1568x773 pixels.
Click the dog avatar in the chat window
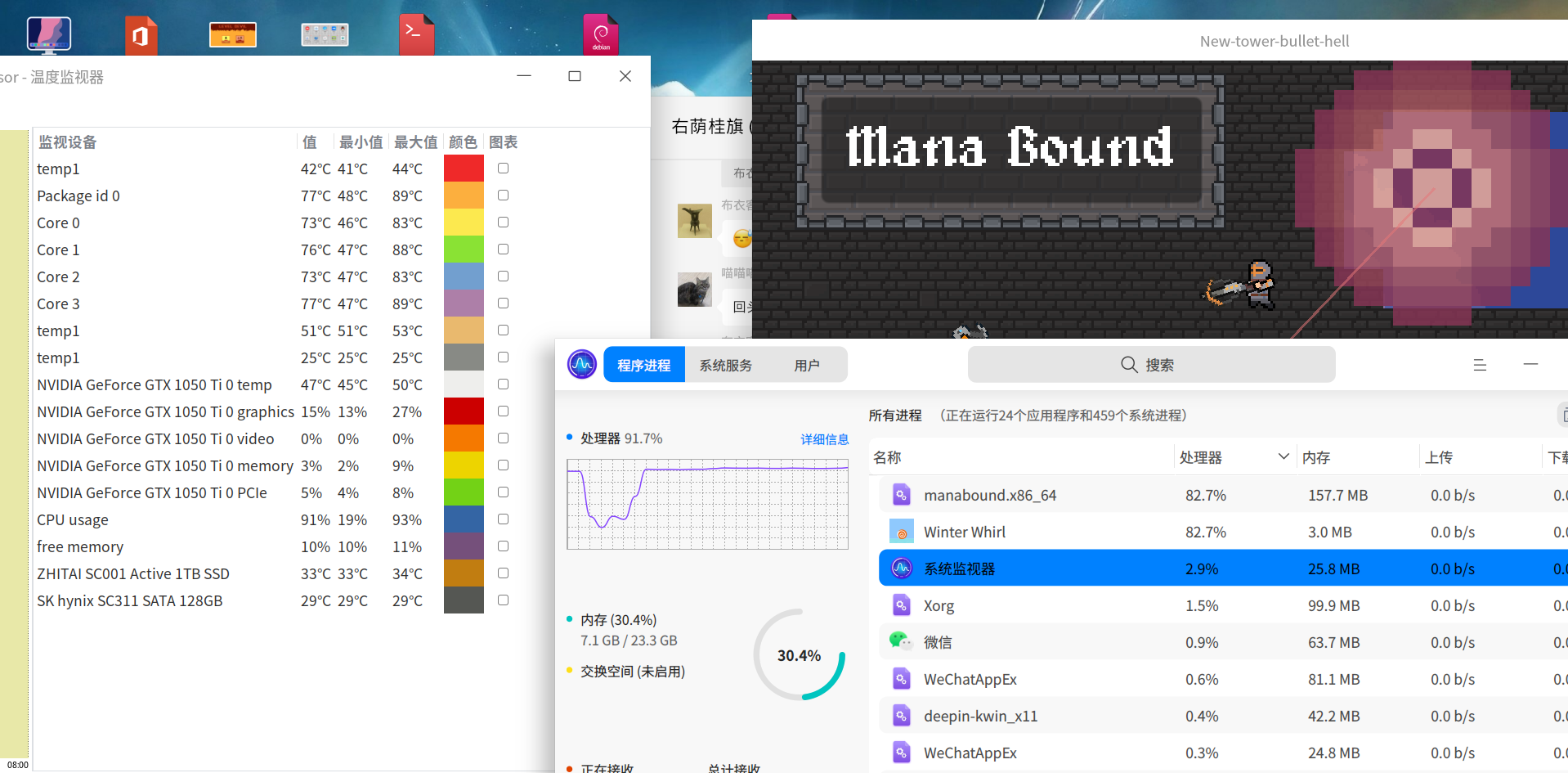[x=695, y=221]
